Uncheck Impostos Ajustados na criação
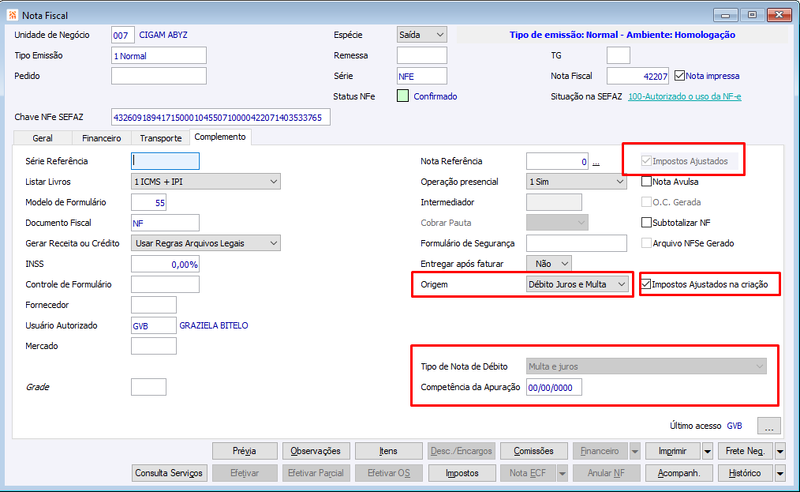 tap(646, 284)
